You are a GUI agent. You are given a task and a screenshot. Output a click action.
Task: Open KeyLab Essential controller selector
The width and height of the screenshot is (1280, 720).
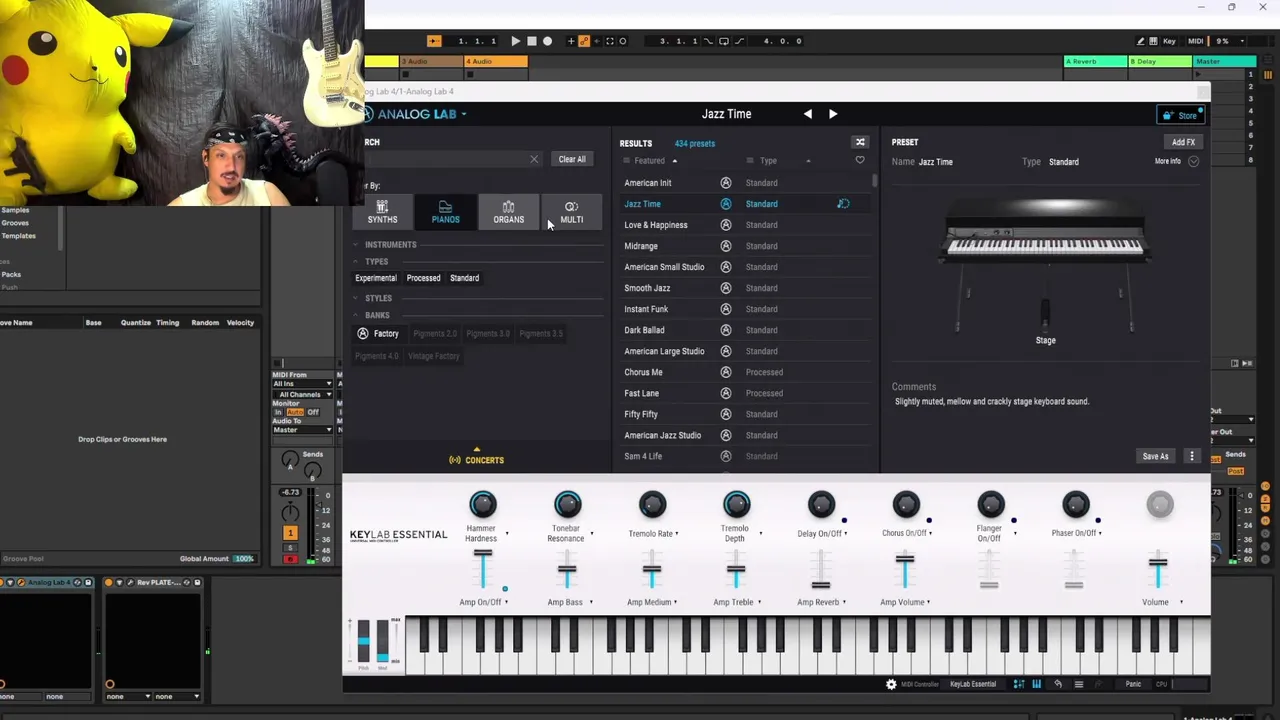[x=973, y=684]
